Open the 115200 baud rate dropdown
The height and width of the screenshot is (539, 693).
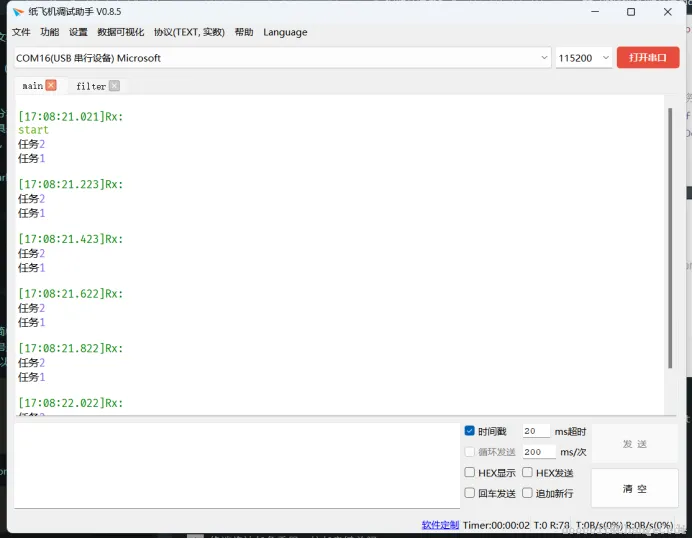coord(583,58)
